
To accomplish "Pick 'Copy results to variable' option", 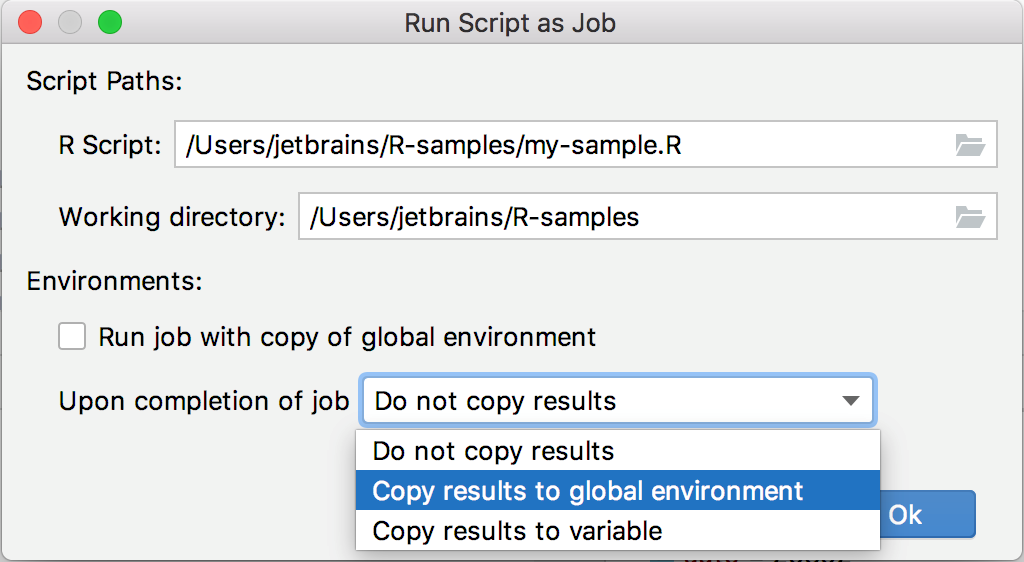I will [517, 530].
